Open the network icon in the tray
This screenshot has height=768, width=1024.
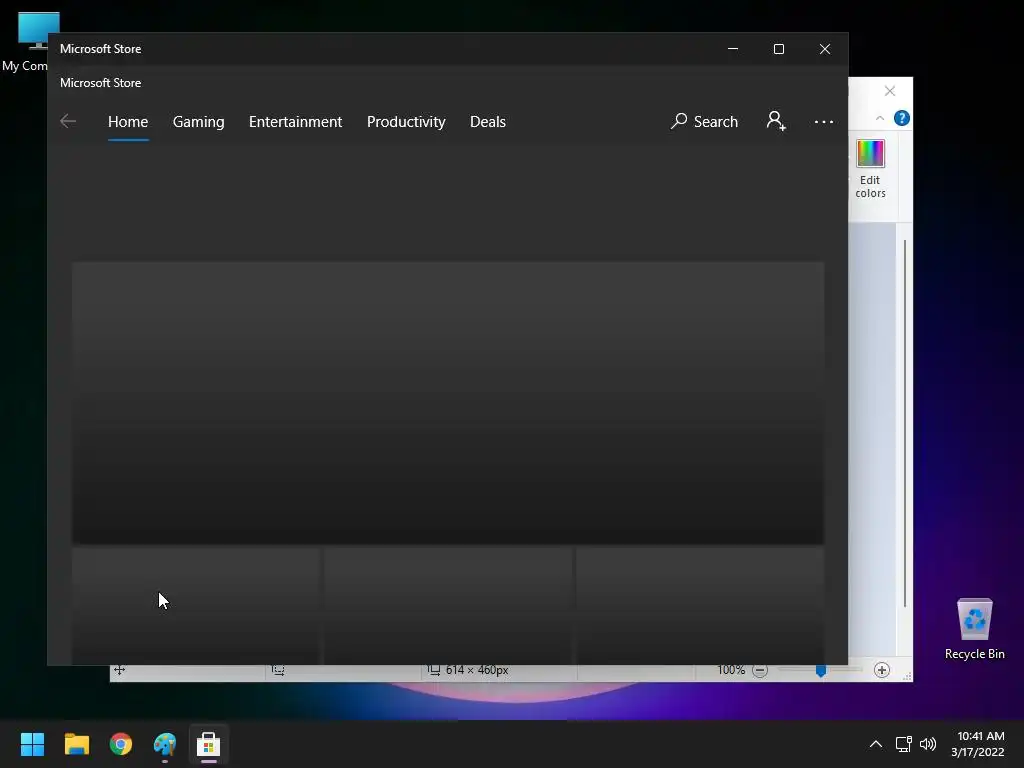904,744
